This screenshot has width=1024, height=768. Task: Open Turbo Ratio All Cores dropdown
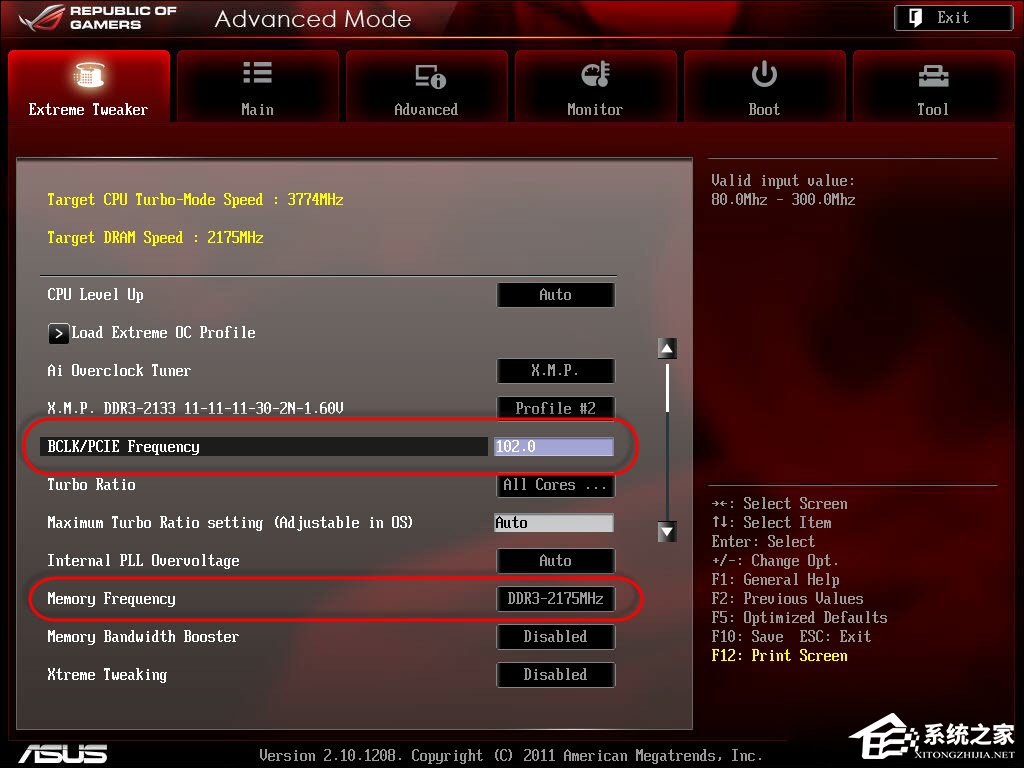coord(556,485)
